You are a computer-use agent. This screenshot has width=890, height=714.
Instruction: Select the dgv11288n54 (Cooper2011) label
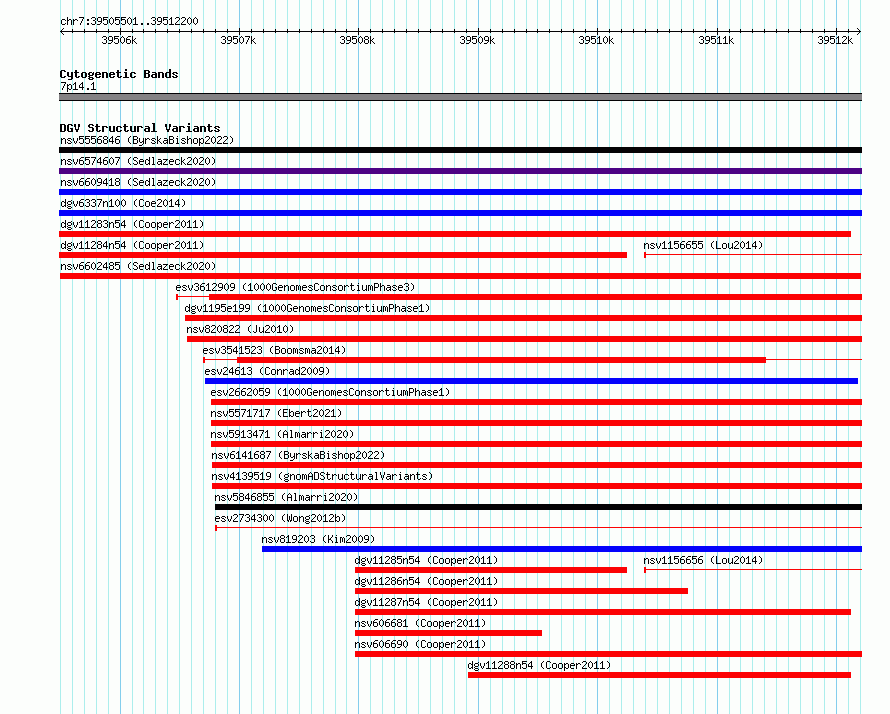tap(539, 665)
